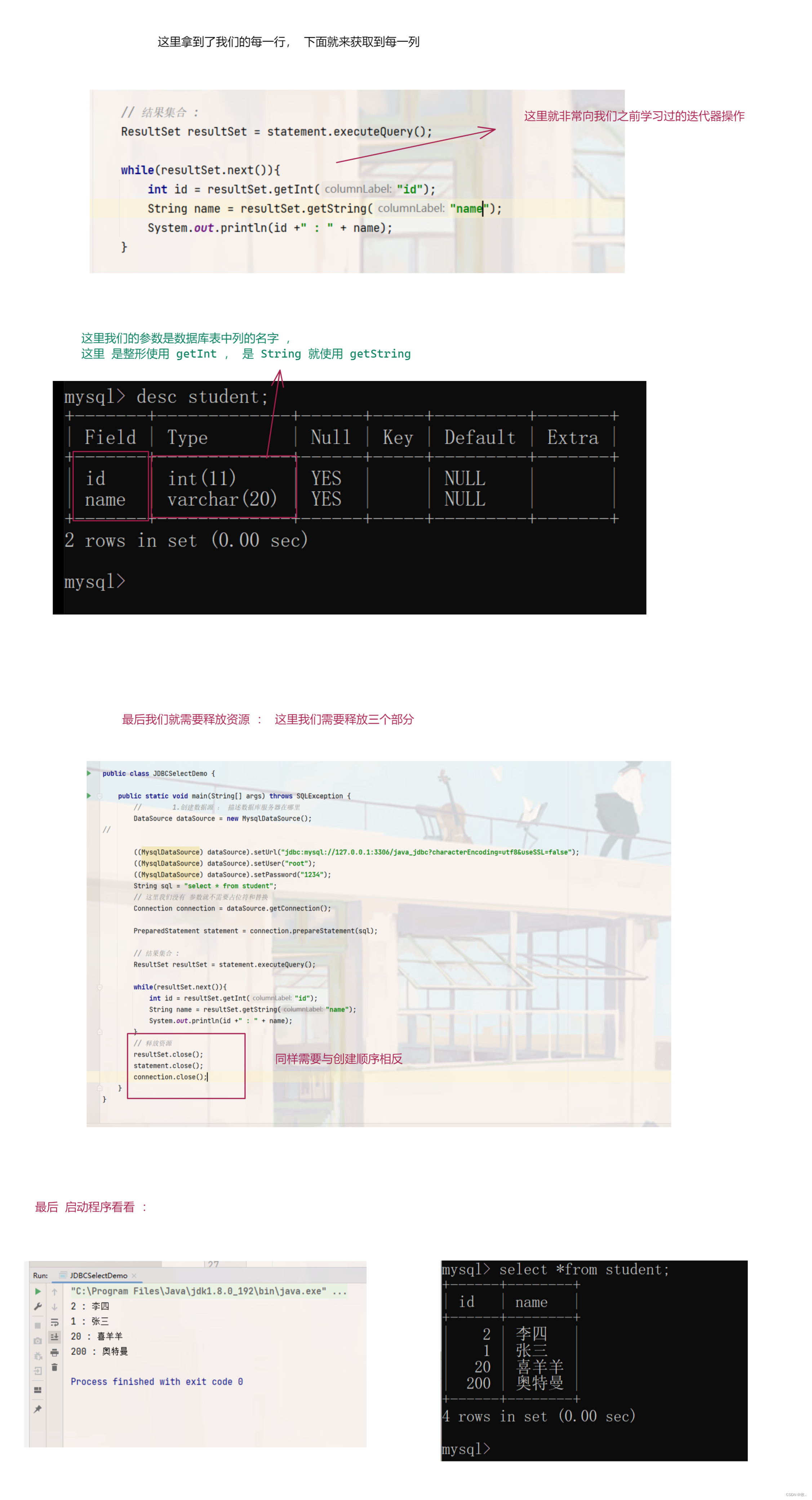Click 'Process finished with exit code 0'
812x1500 pixels.
click(157, 1382)
